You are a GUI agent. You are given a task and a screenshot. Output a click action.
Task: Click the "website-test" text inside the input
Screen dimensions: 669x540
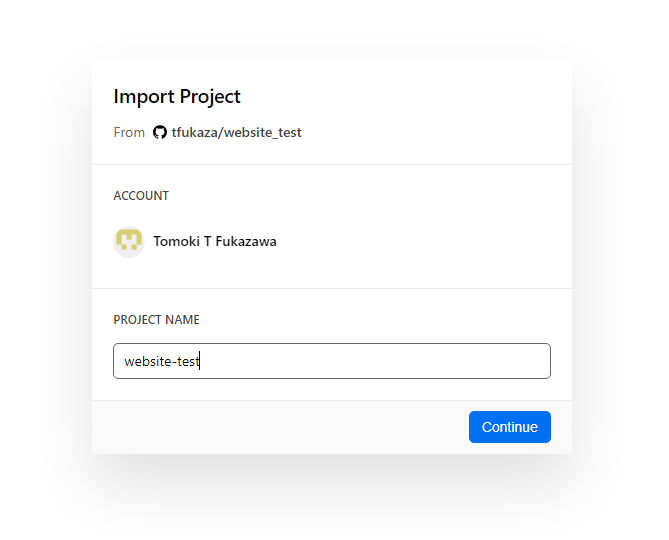coord(162,361)
